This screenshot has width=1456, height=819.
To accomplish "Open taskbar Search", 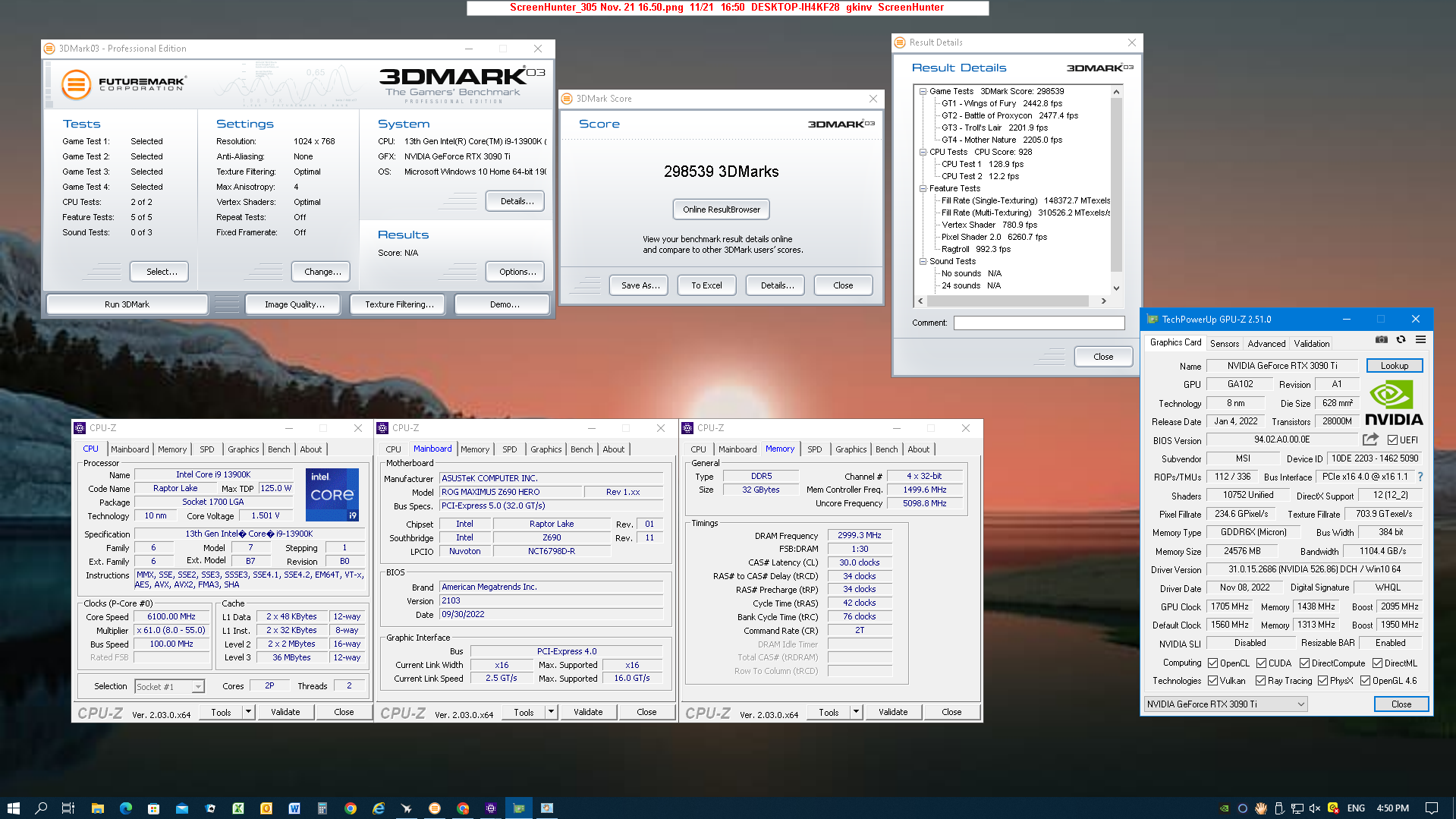I will [41, 808].
